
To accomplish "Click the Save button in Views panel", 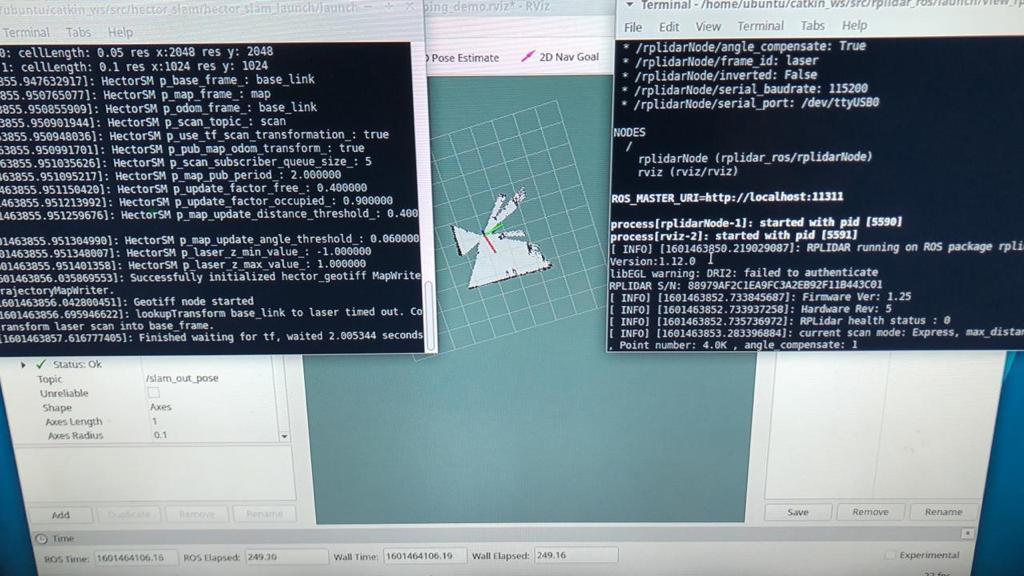I will point(798,512).
